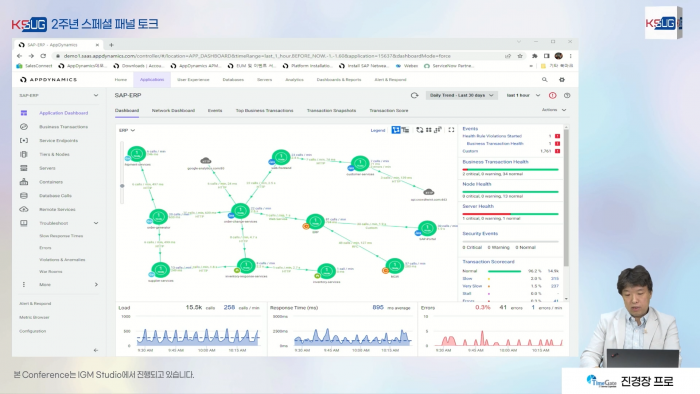Go to Service Endpoints
700x394 pixels.
coord(59,141)
